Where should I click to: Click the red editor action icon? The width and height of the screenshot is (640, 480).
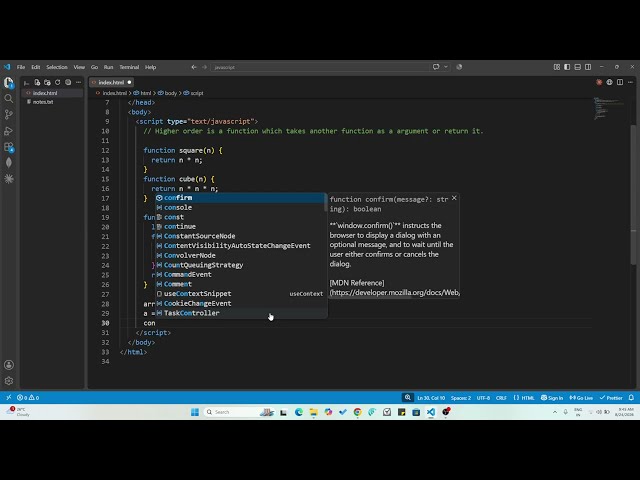click(599, 82)
